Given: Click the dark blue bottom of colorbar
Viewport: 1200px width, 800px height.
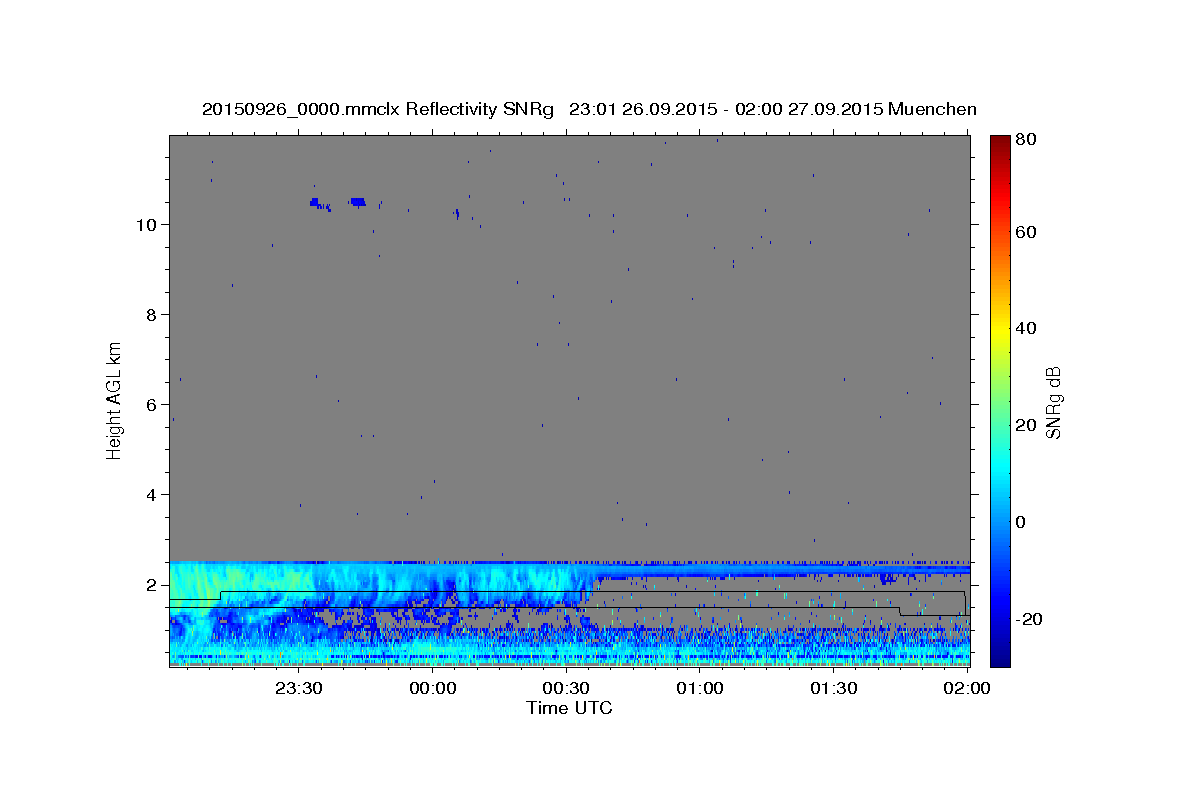Looking at the screenshot, I should (1000, 655).
